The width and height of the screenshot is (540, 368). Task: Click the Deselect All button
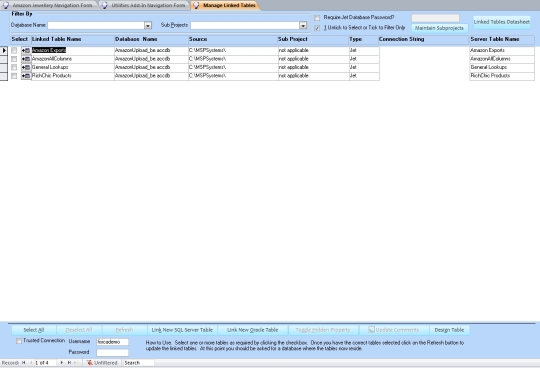[x=79, y=330]
